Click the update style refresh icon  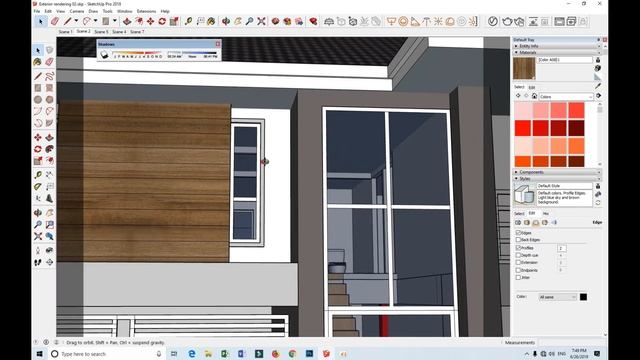(x=598, y=203)
